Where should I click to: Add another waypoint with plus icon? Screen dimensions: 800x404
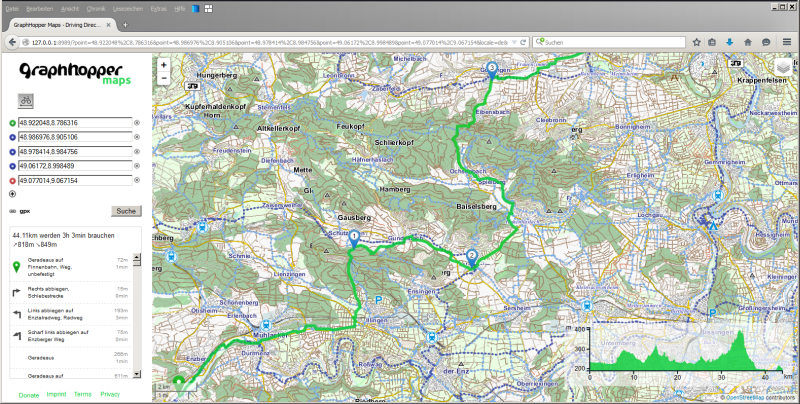pos(13,194)
